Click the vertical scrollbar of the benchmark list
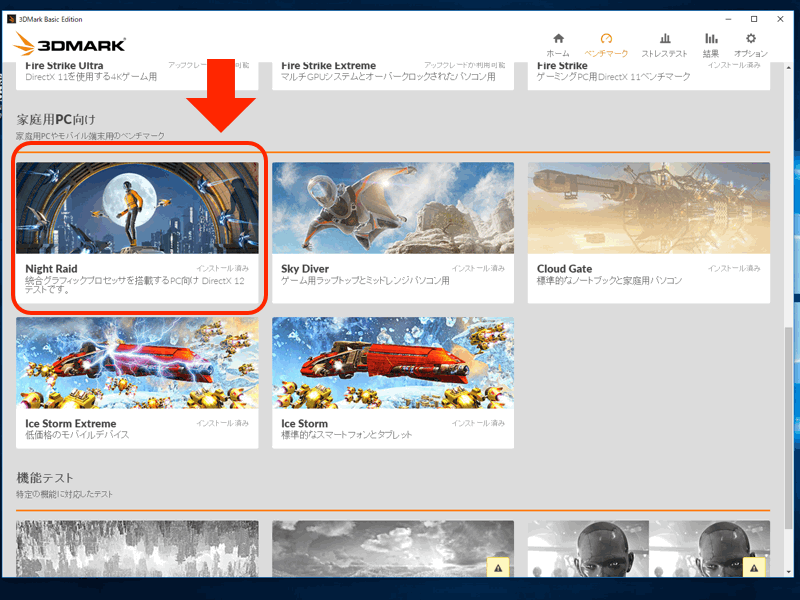 point(789,429)
